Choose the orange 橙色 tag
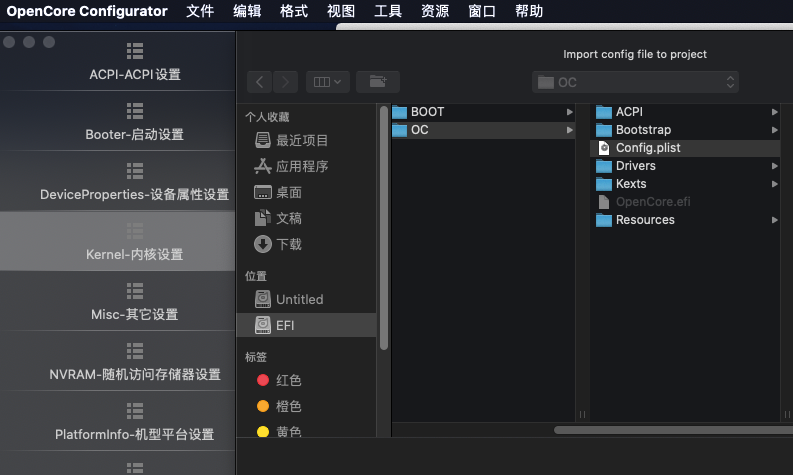The width and height of the screenshot is (793, 475). point(288,407)
